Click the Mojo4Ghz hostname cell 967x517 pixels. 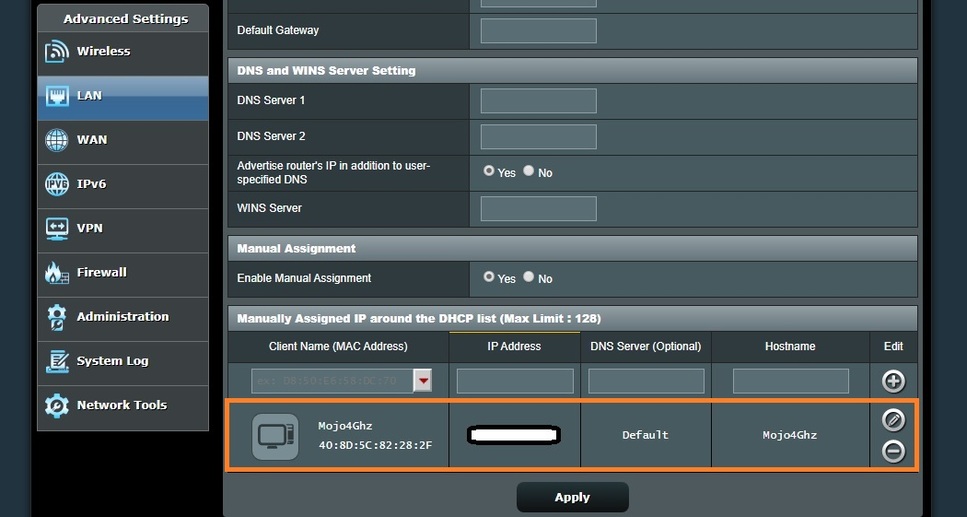[789, 435]
